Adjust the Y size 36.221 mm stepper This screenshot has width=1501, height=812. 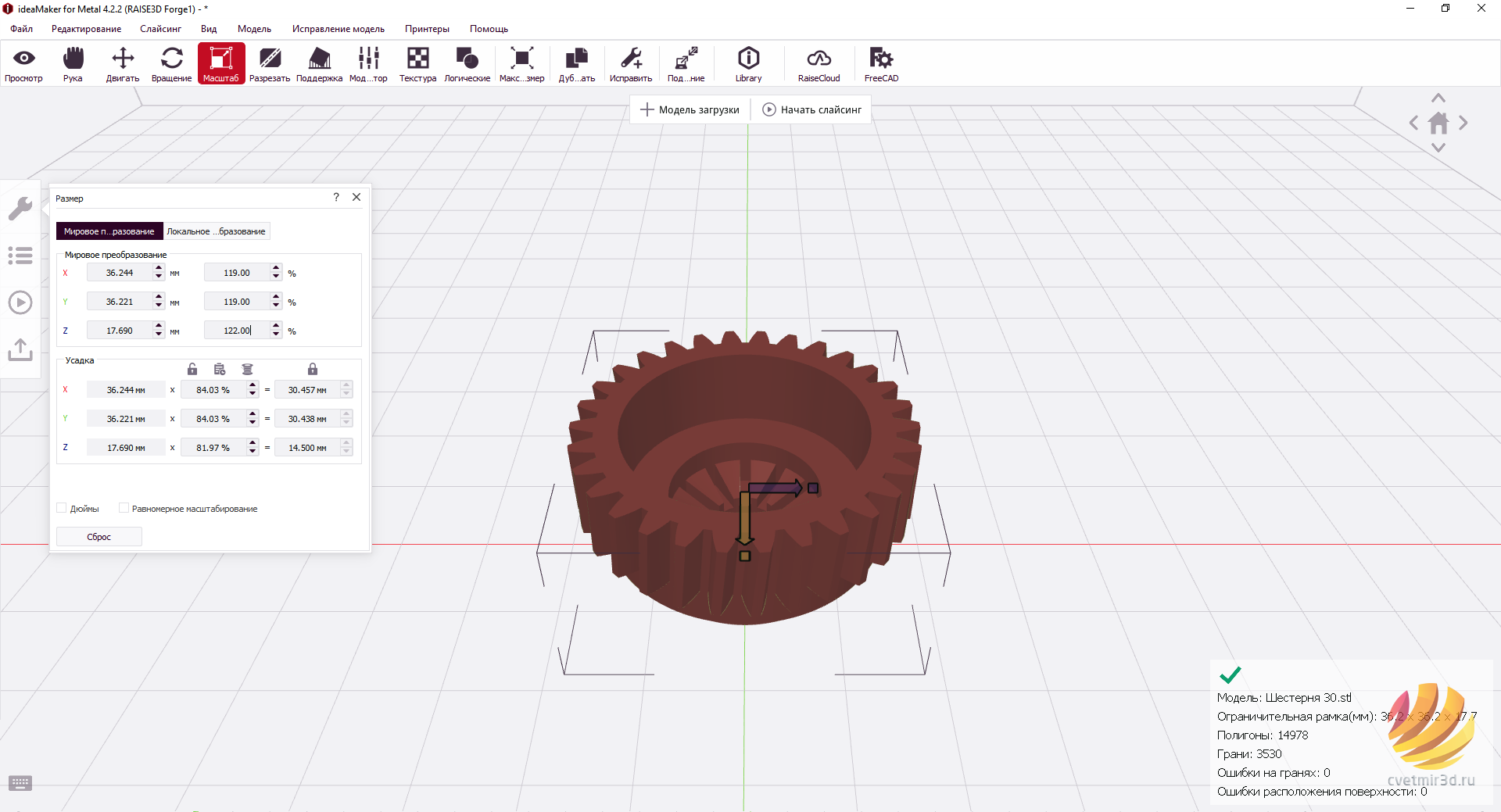point(159,302)
